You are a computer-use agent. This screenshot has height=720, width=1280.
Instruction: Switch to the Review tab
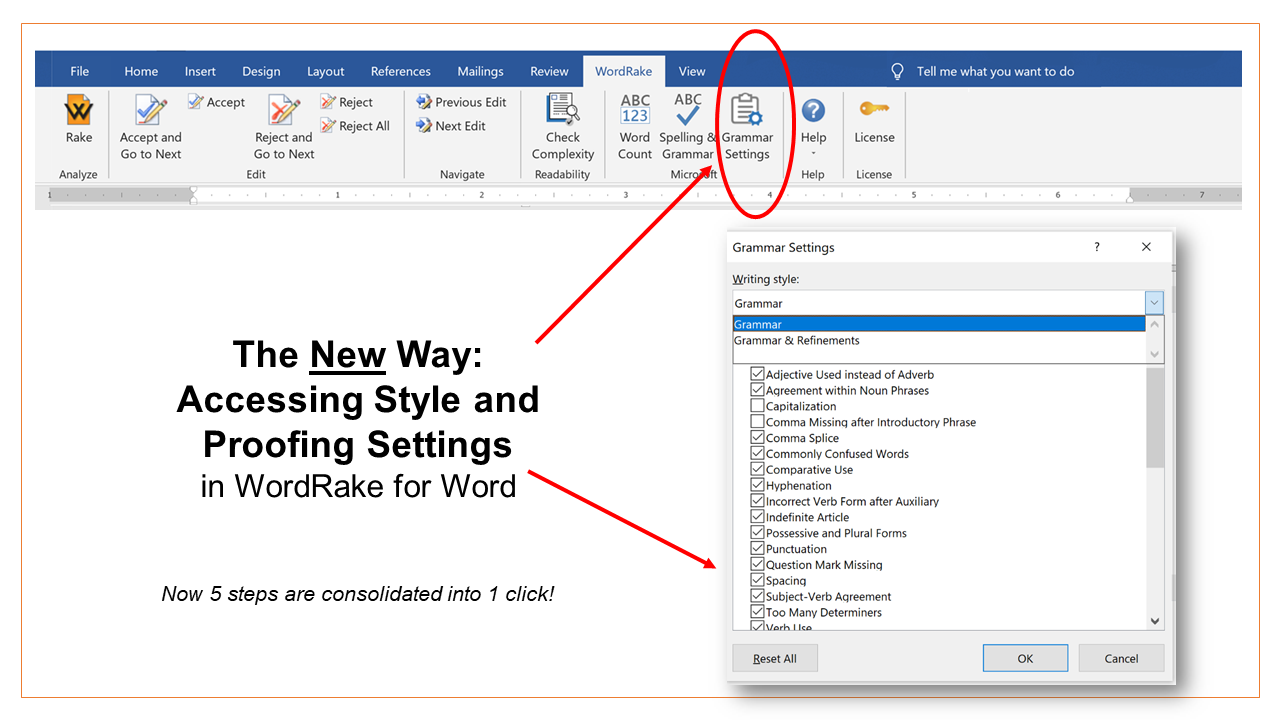point(549,71)
